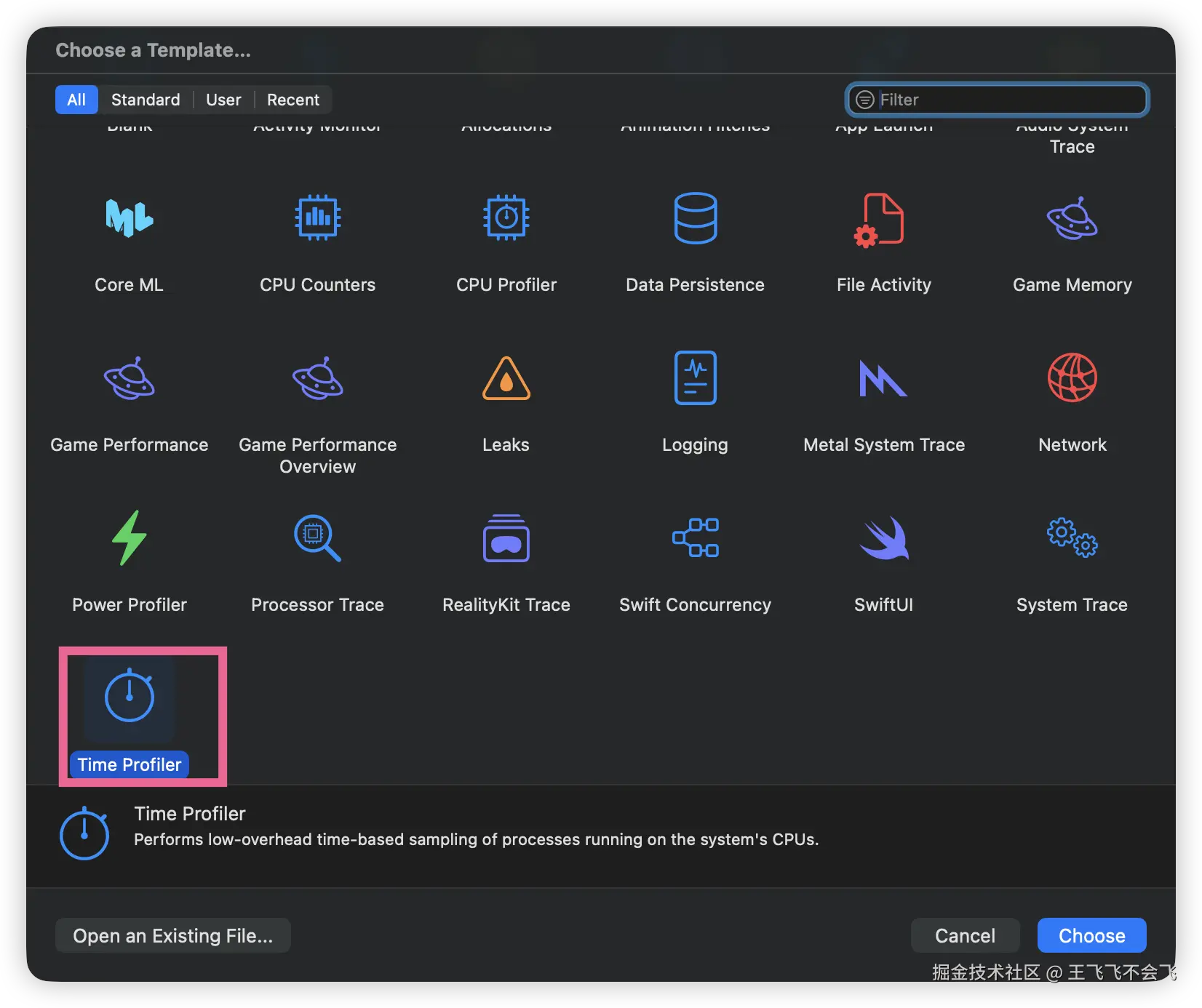1202x1008 pixels.
Task: Select the Network globe icon
Action: [1072, 377]
